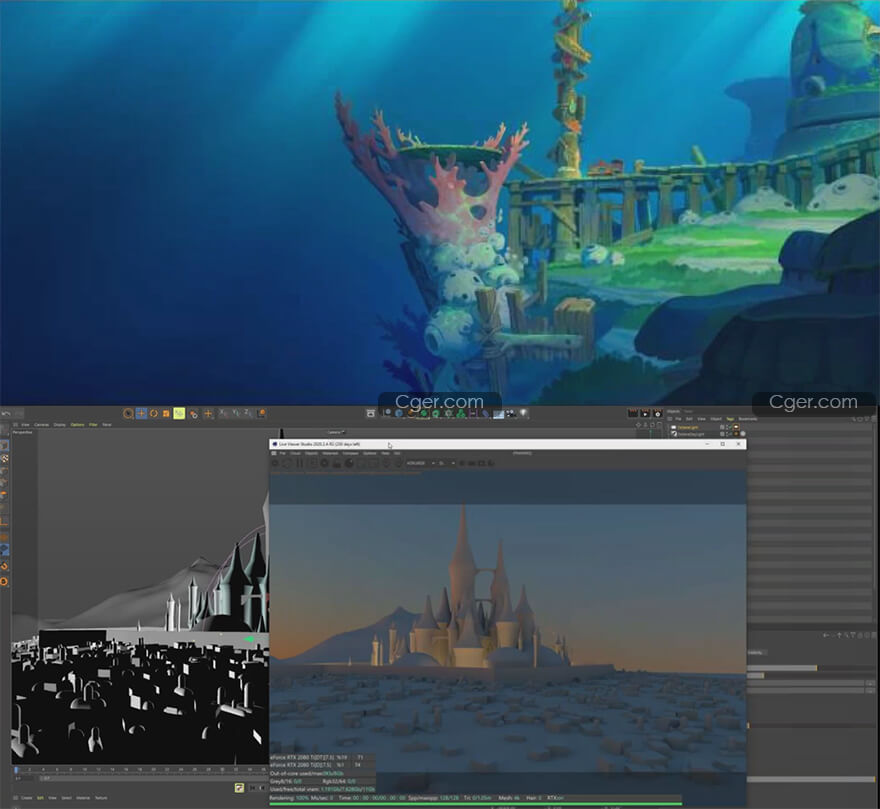
Task: Click the floor/sky environment icon
Action: 498,414
